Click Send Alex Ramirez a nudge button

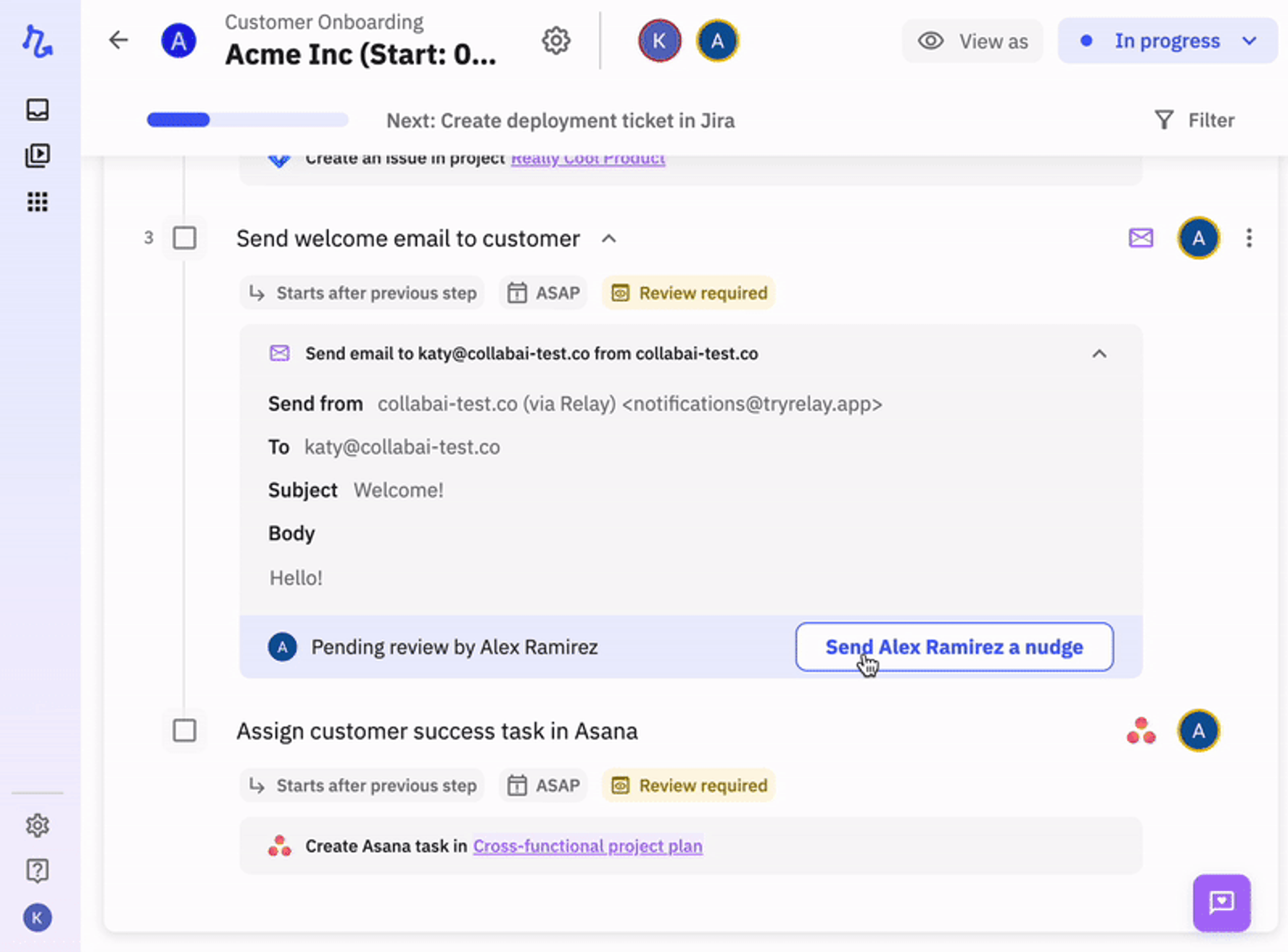click(954, 647)
